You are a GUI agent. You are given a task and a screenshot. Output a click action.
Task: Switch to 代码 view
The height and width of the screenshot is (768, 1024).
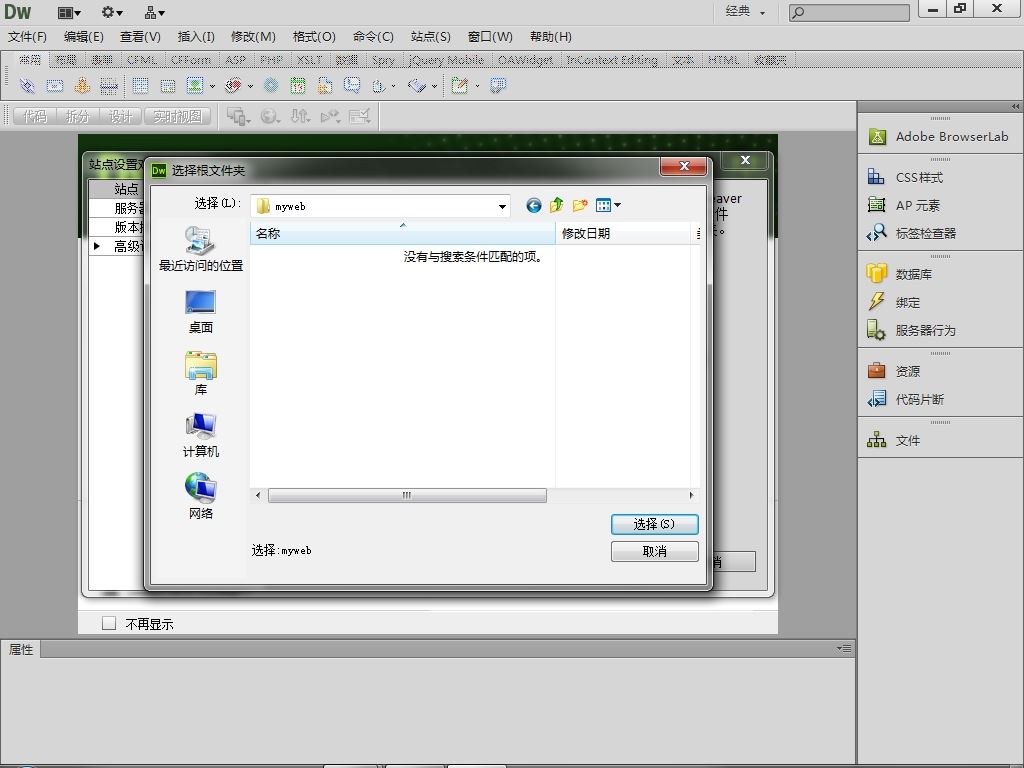35,116
